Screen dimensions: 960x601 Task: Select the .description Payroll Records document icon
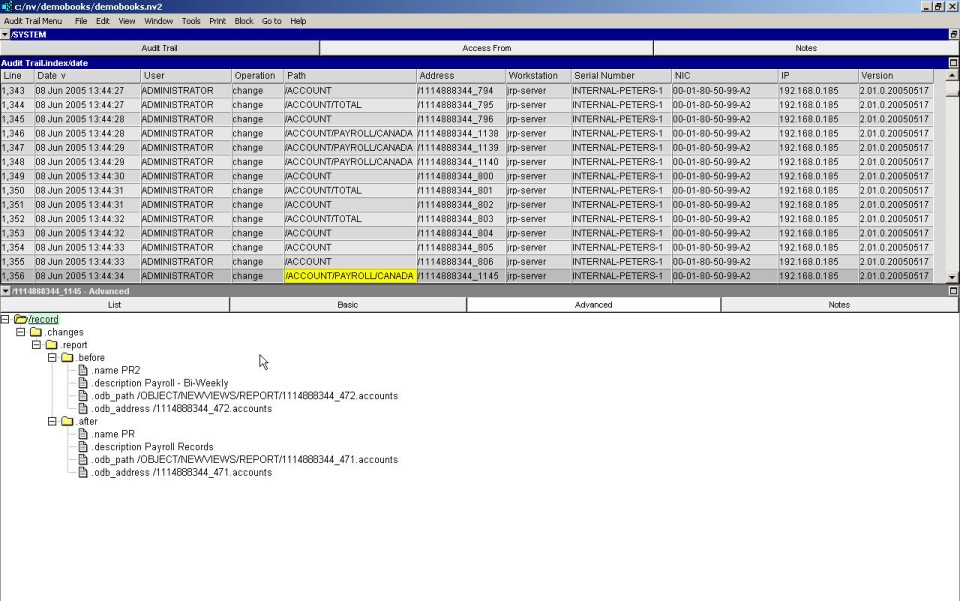point(84,447)
